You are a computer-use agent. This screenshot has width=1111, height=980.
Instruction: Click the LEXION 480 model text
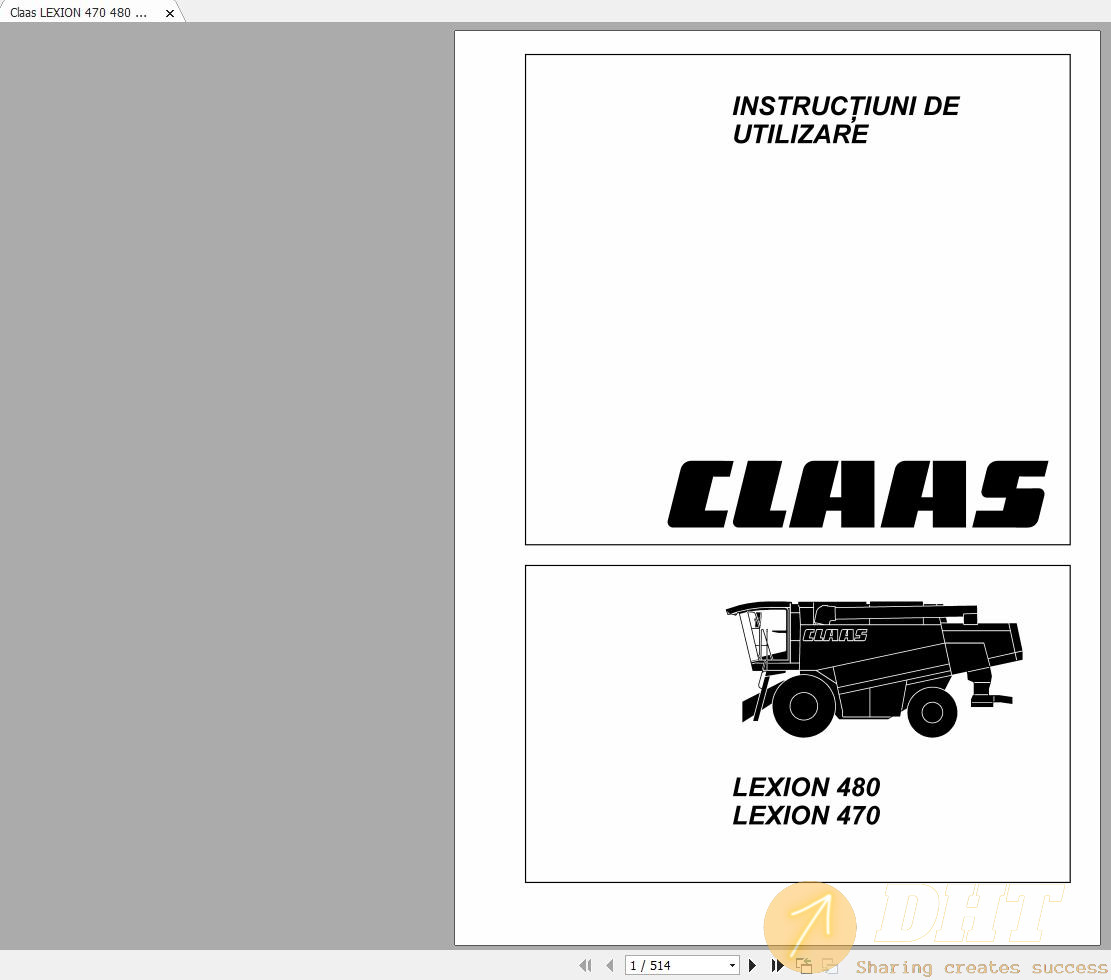(x=806, y=787)
